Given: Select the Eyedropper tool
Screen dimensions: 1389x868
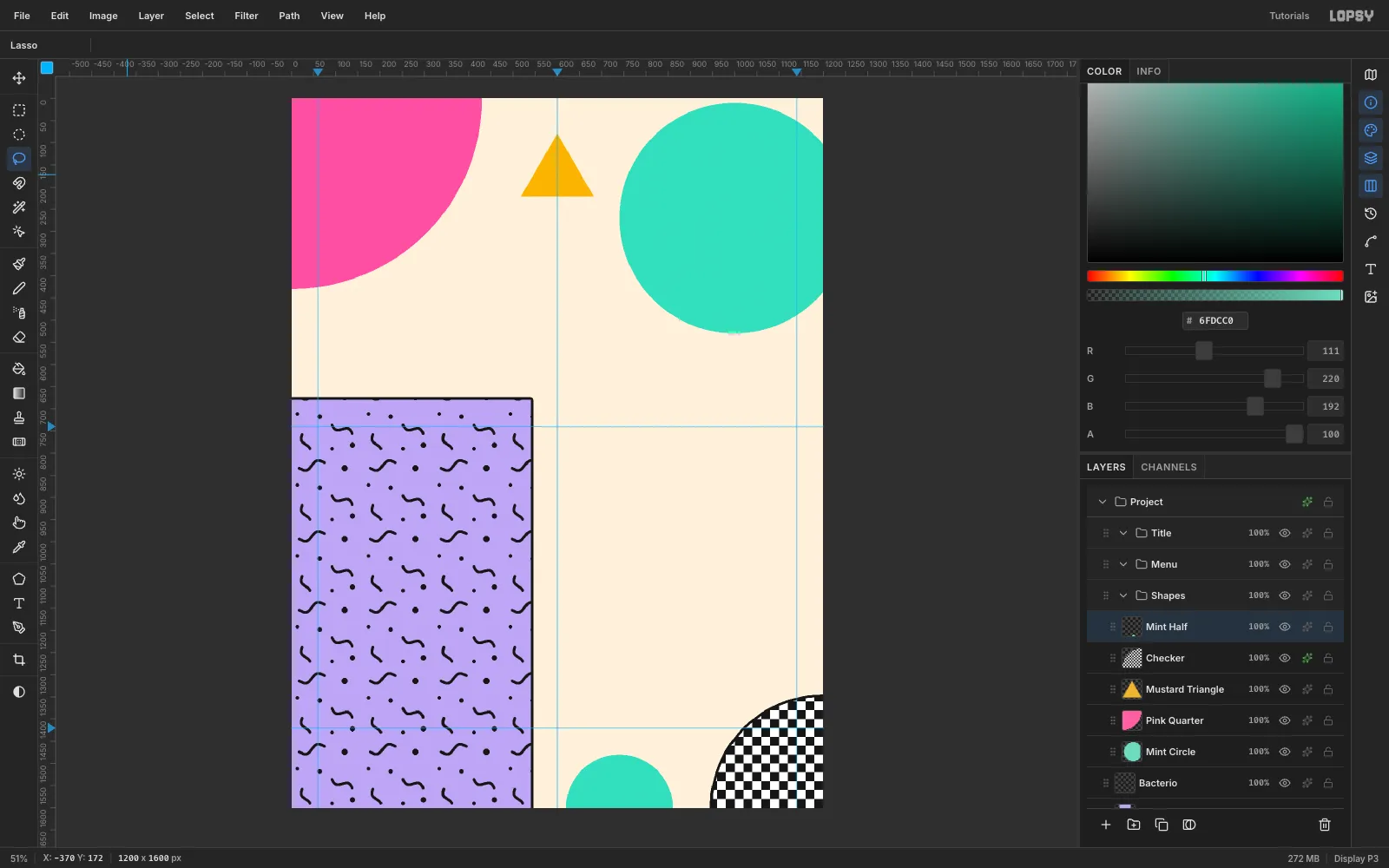Looking at the screenshot, I should pos(19,547).
